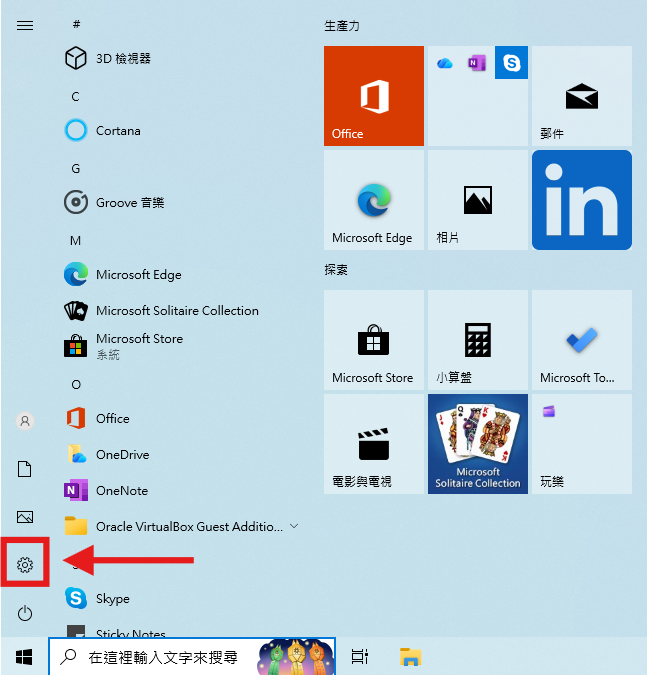This screenshot has width=647, height=675.
Task: Launch OneNote from the app list
Action: [x=106, y=490]
